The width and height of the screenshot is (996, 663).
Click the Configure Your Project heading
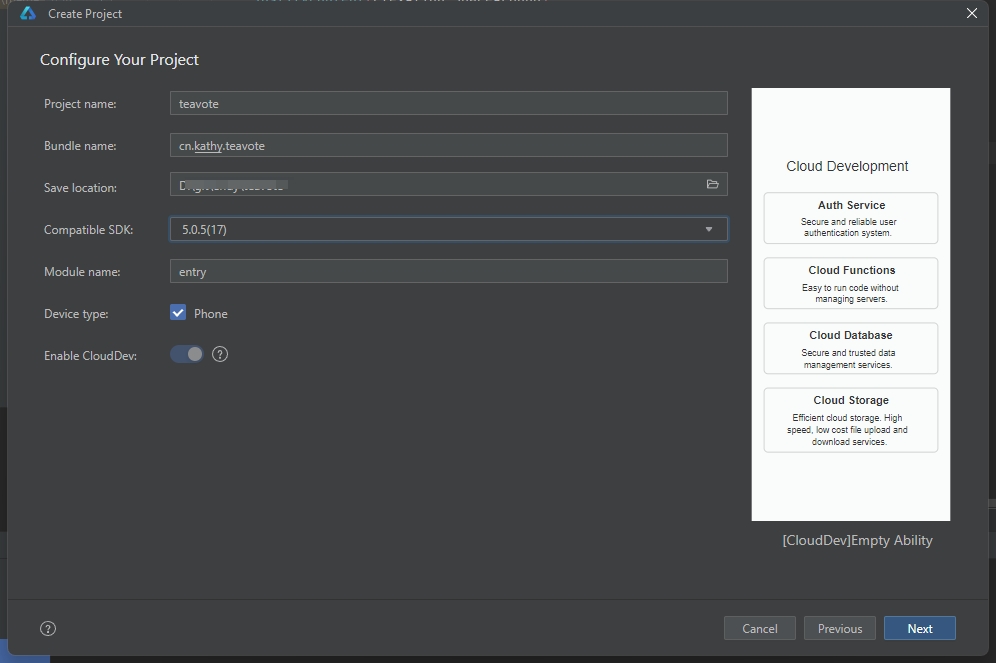119,60
